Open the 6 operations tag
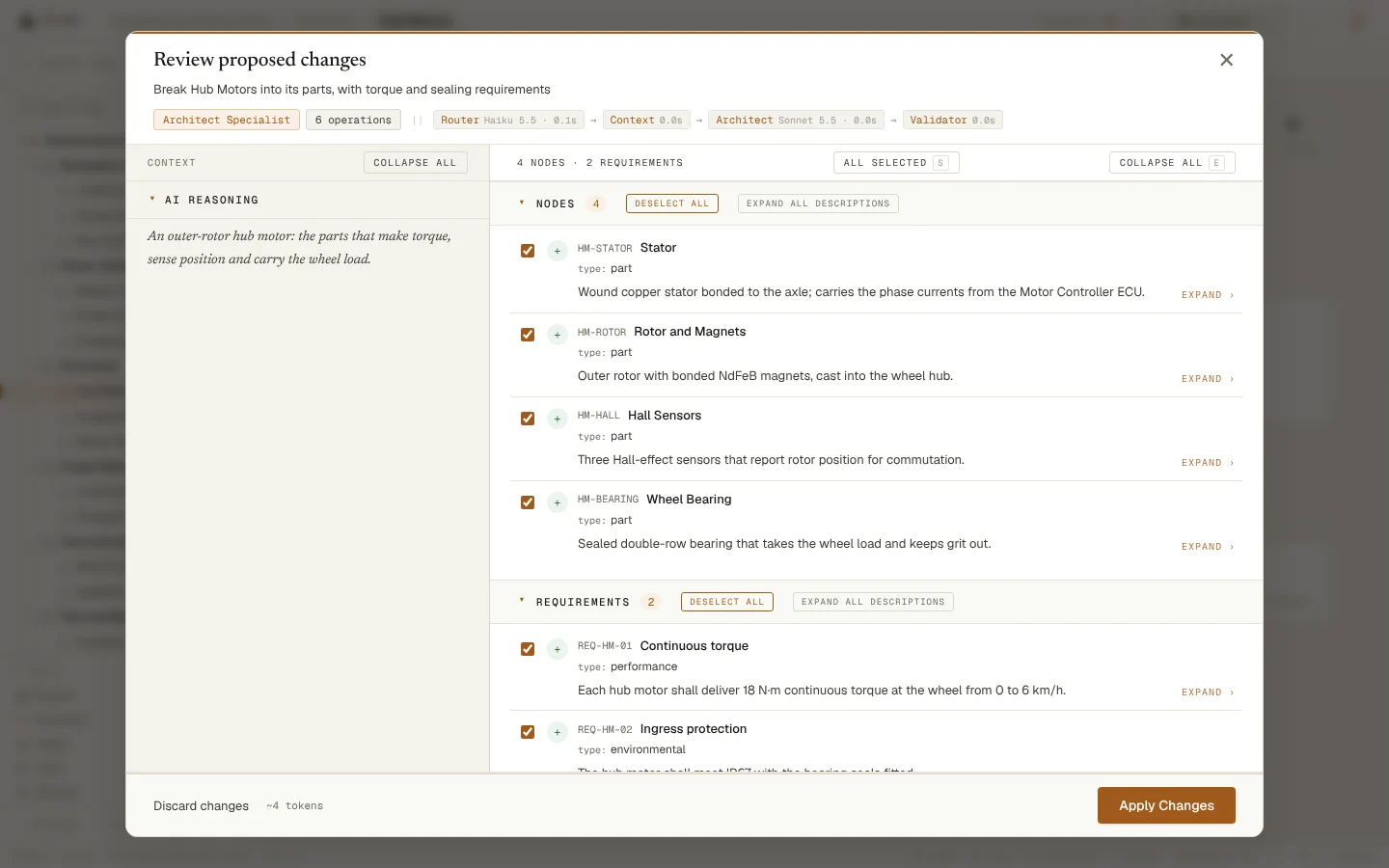Viewport: 1389px width, 868px height. click(x=353, y=120)
